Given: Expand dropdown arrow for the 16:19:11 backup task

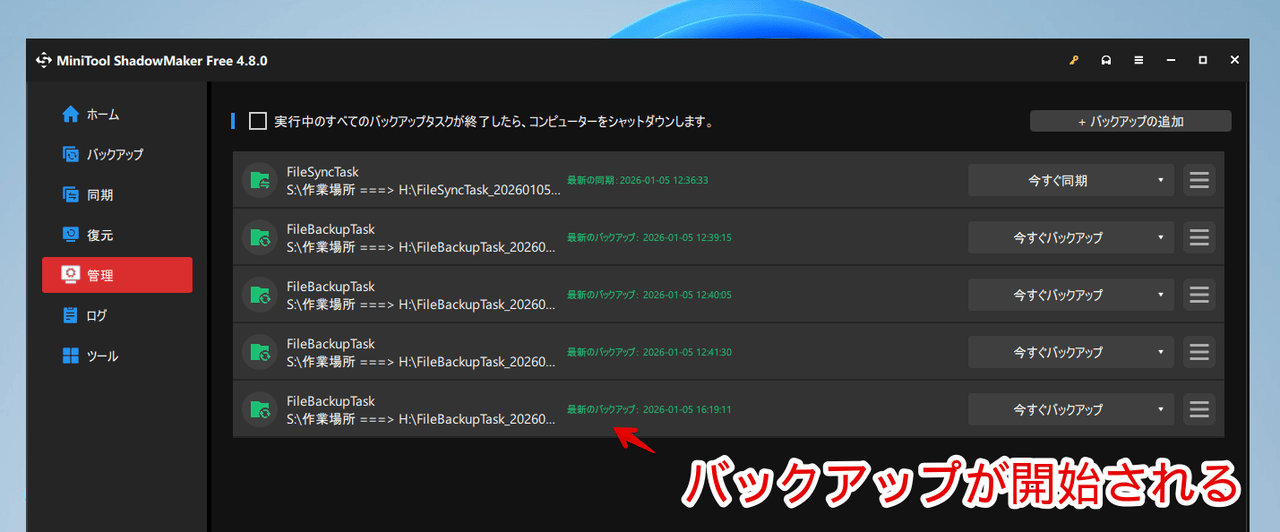Looking at the screenshot, I should [1160, 409].
